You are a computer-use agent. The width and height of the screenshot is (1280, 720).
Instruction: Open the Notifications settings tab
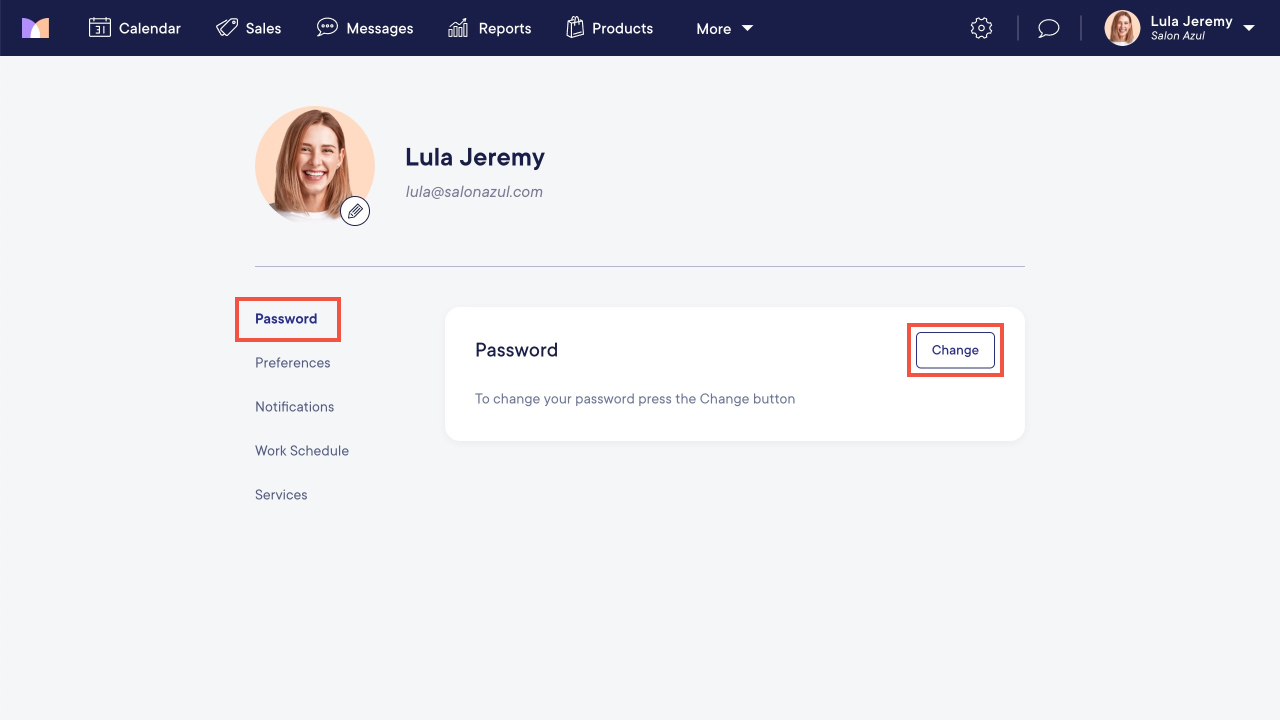coord(294,406)
